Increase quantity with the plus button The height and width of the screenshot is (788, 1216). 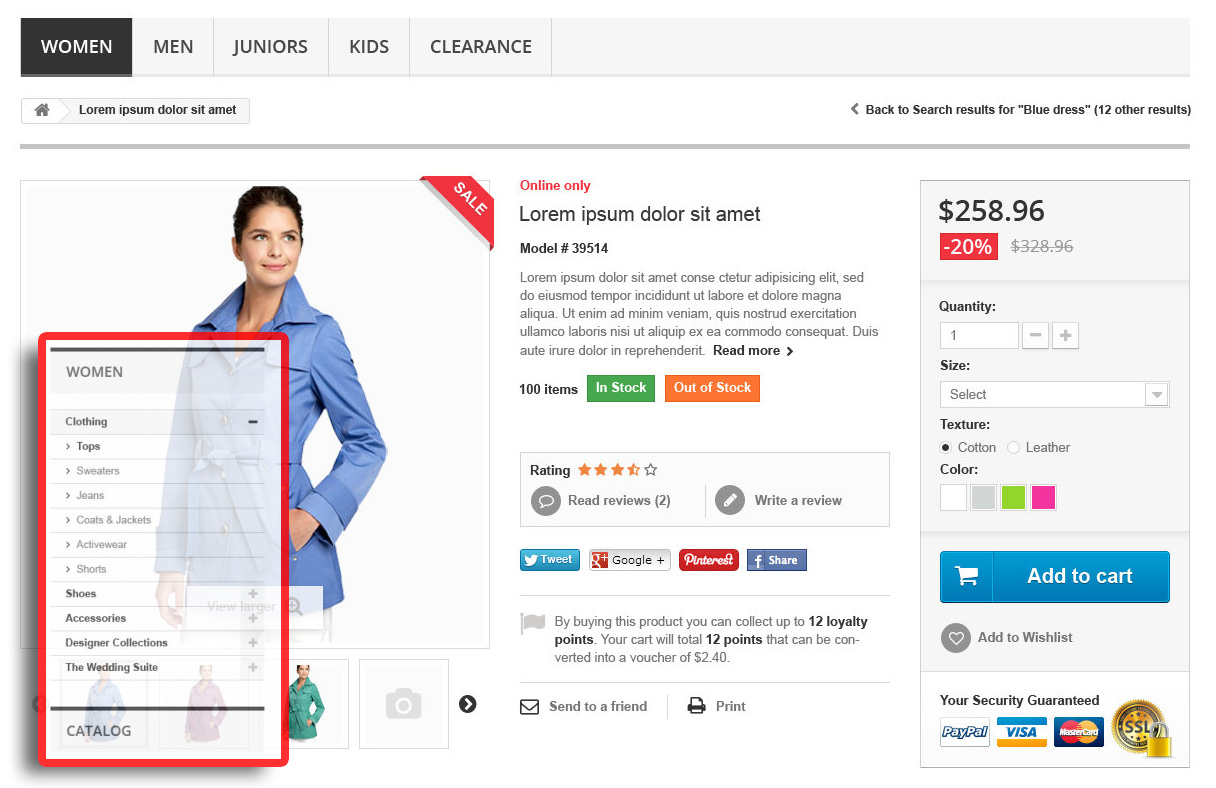[x=1066, y=336]
